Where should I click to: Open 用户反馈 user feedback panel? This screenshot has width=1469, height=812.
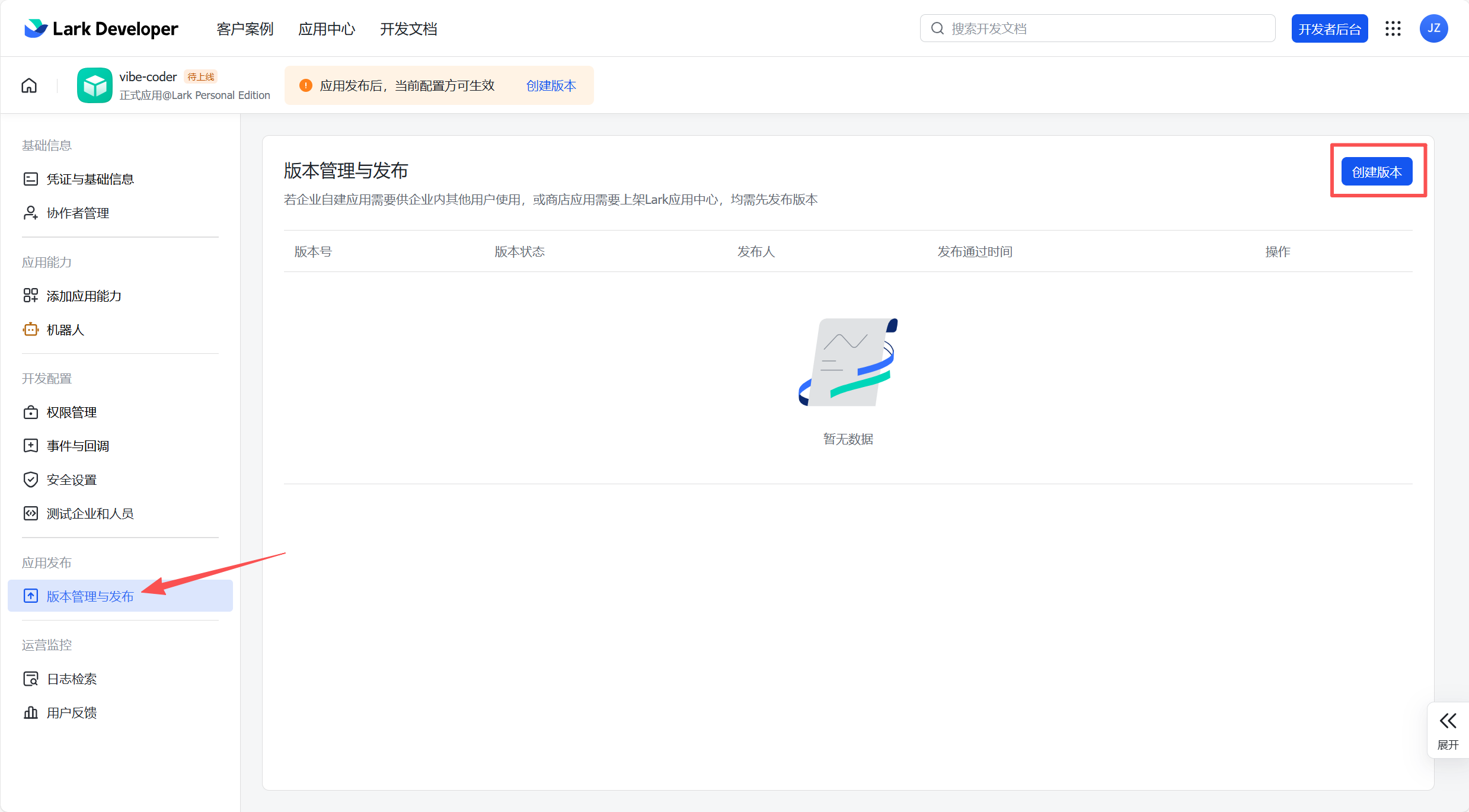point(73,713)
